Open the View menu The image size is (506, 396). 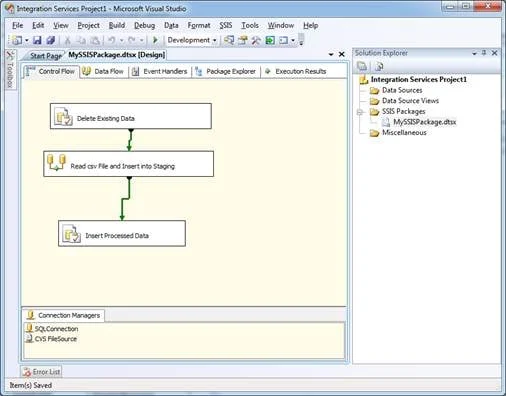point(61,25)
